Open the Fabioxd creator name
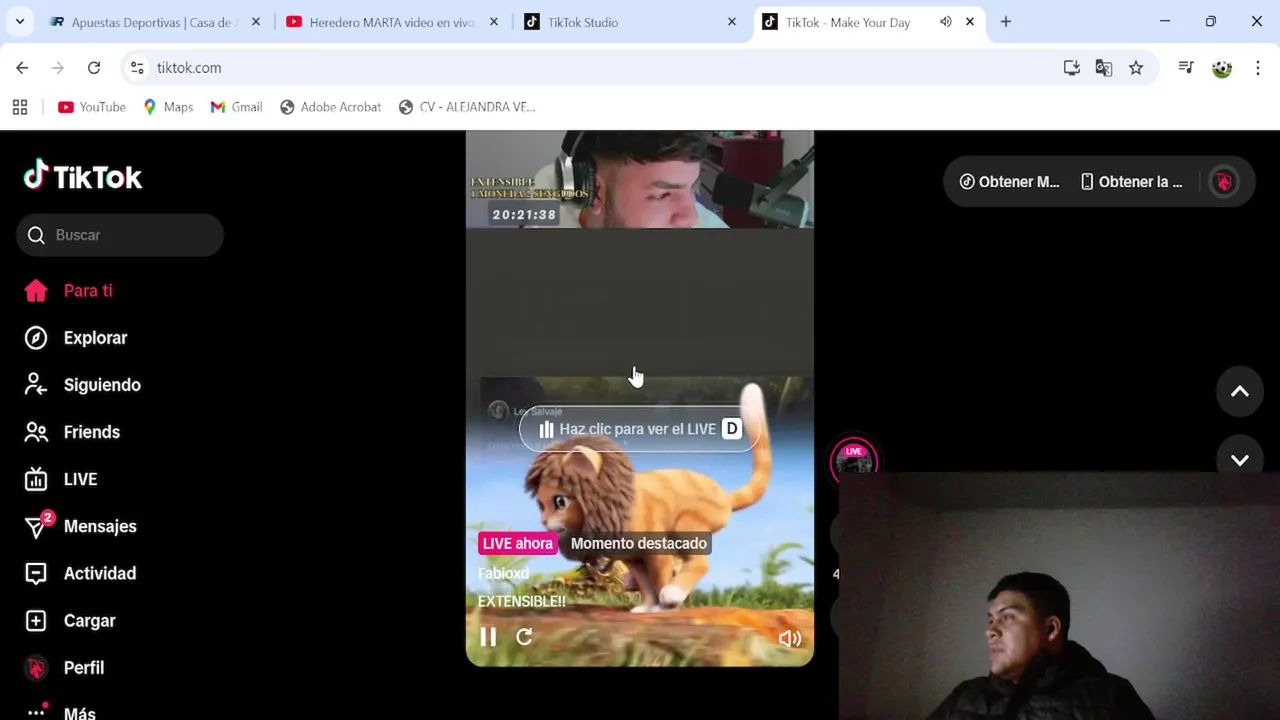 (x=503, y=573)
